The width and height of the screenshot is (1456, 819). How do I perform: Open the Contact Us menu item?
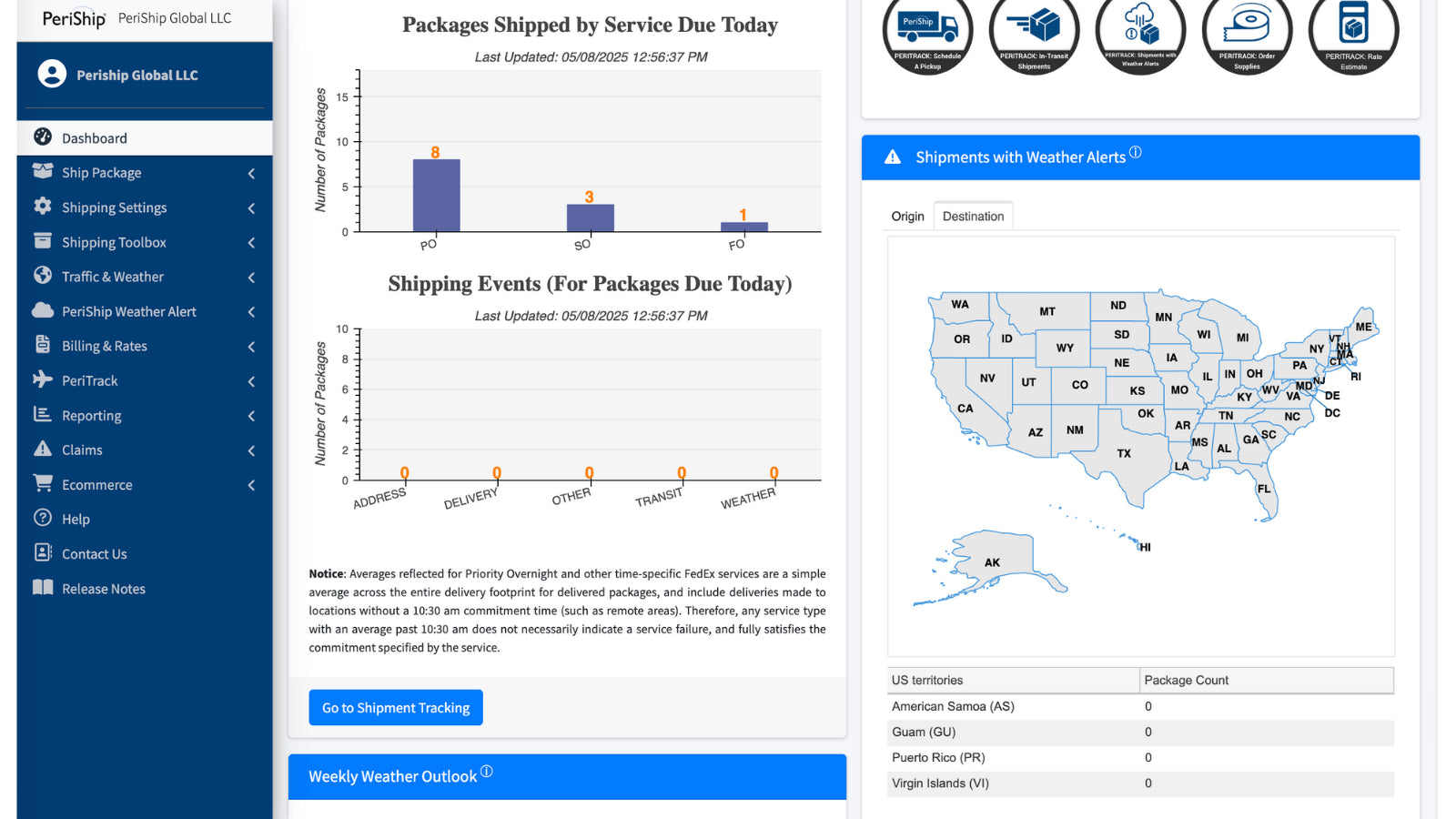pyautogui.click(x=145, y=553)
